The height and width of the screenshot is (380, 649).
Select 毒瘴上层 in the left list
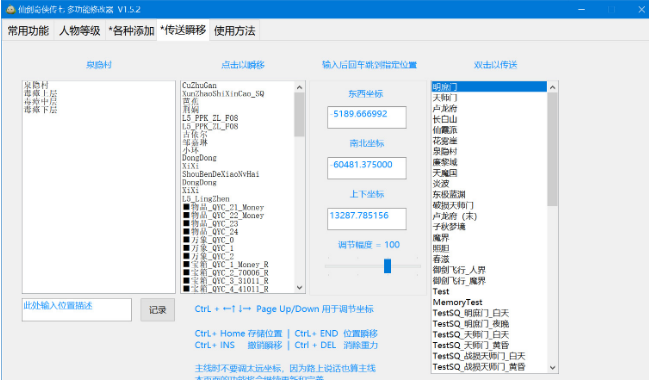click(41, 94)
